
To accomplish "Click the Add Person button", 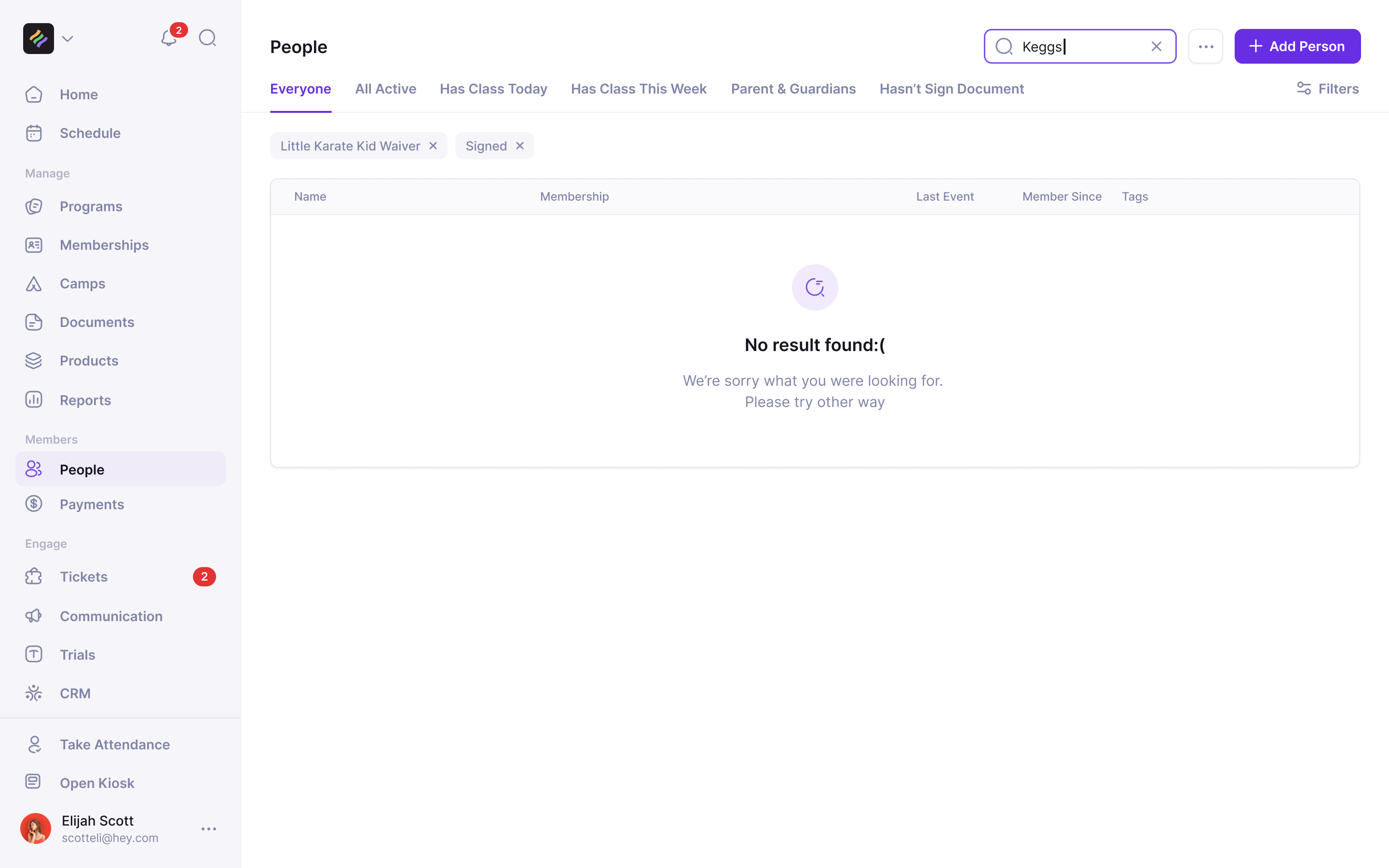I will [x=1297, y=46].
